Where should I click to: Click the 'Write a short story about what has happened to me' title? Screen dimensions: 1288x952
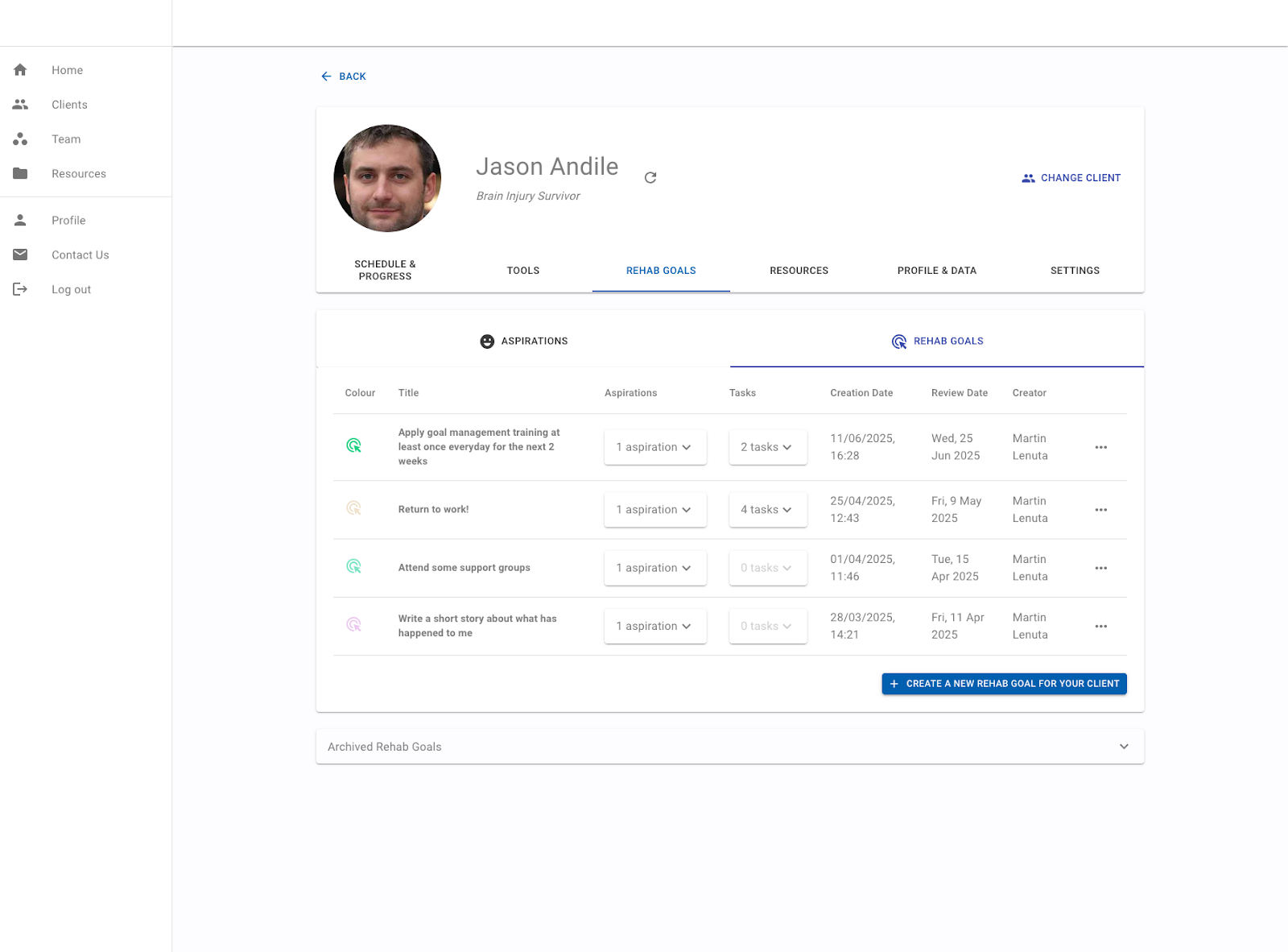pyautogui.click(x=477, y=626)
